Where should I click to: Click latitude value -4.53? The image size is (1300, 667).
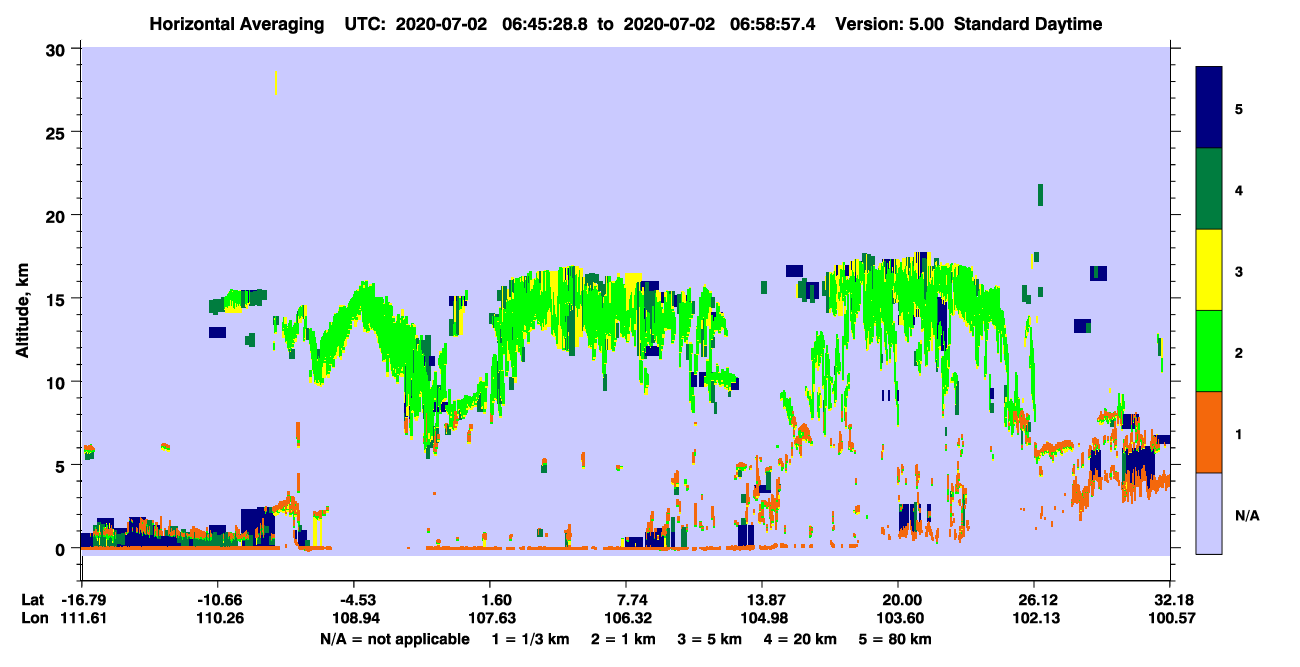click(x=354, y=600)
